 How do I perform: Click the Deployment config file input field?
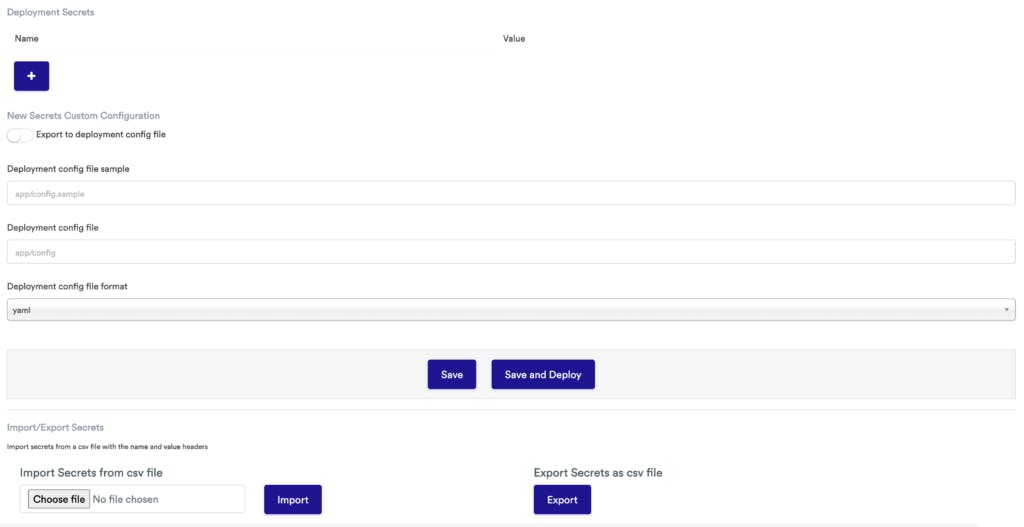click(511, 252)
